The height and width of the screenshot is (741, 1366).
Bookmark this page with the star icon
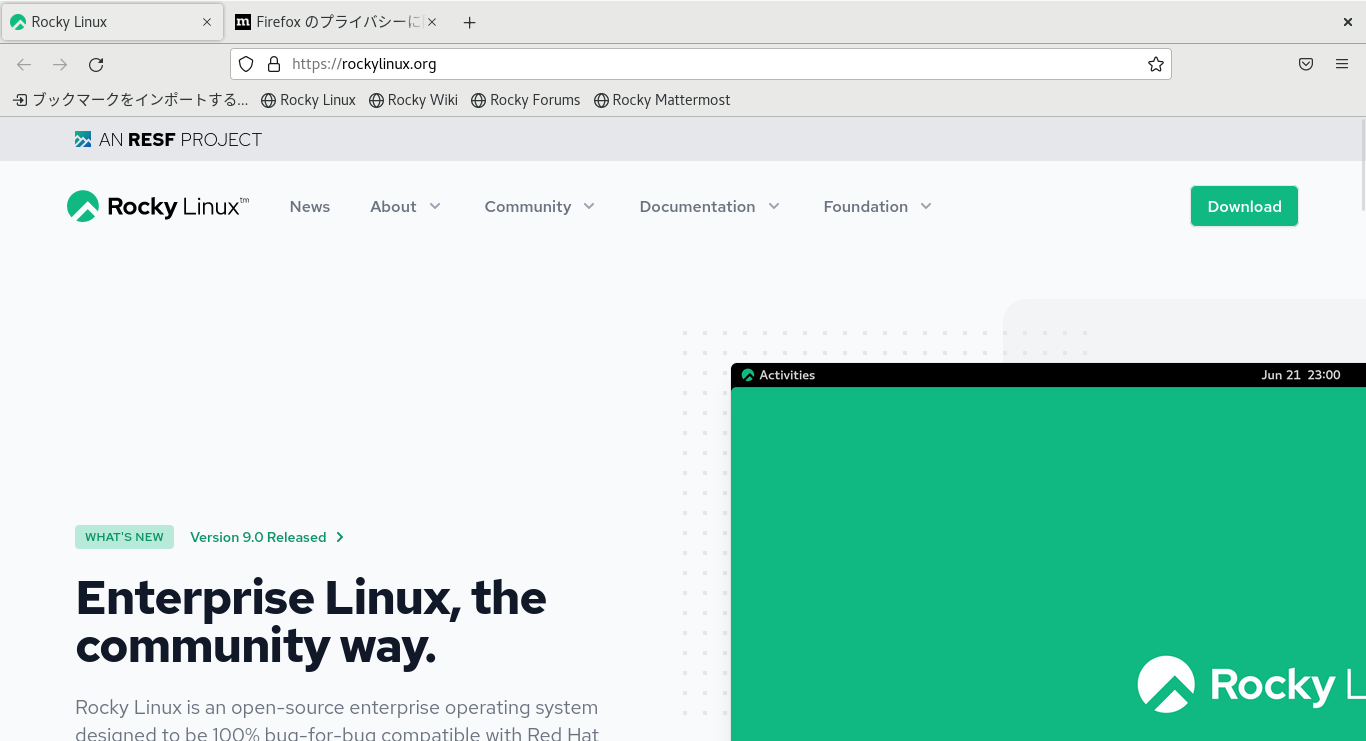(x=1156, y=64)
